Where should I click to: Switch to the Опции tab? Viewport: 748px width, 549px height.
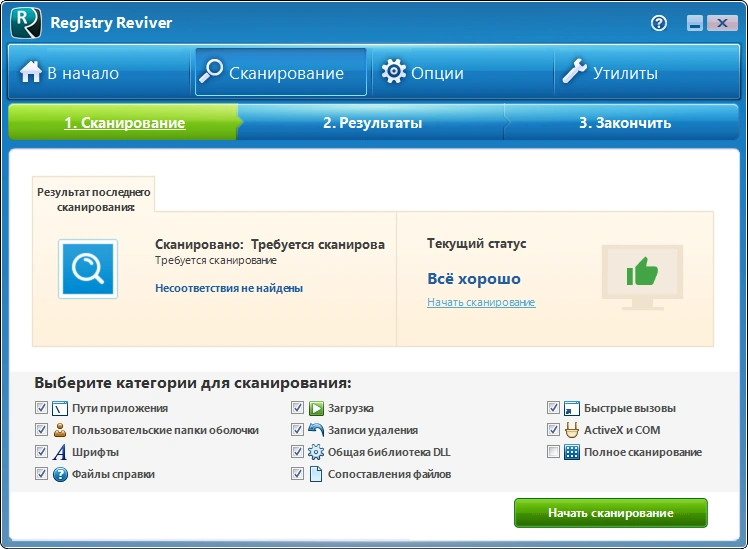pos(463,72)
